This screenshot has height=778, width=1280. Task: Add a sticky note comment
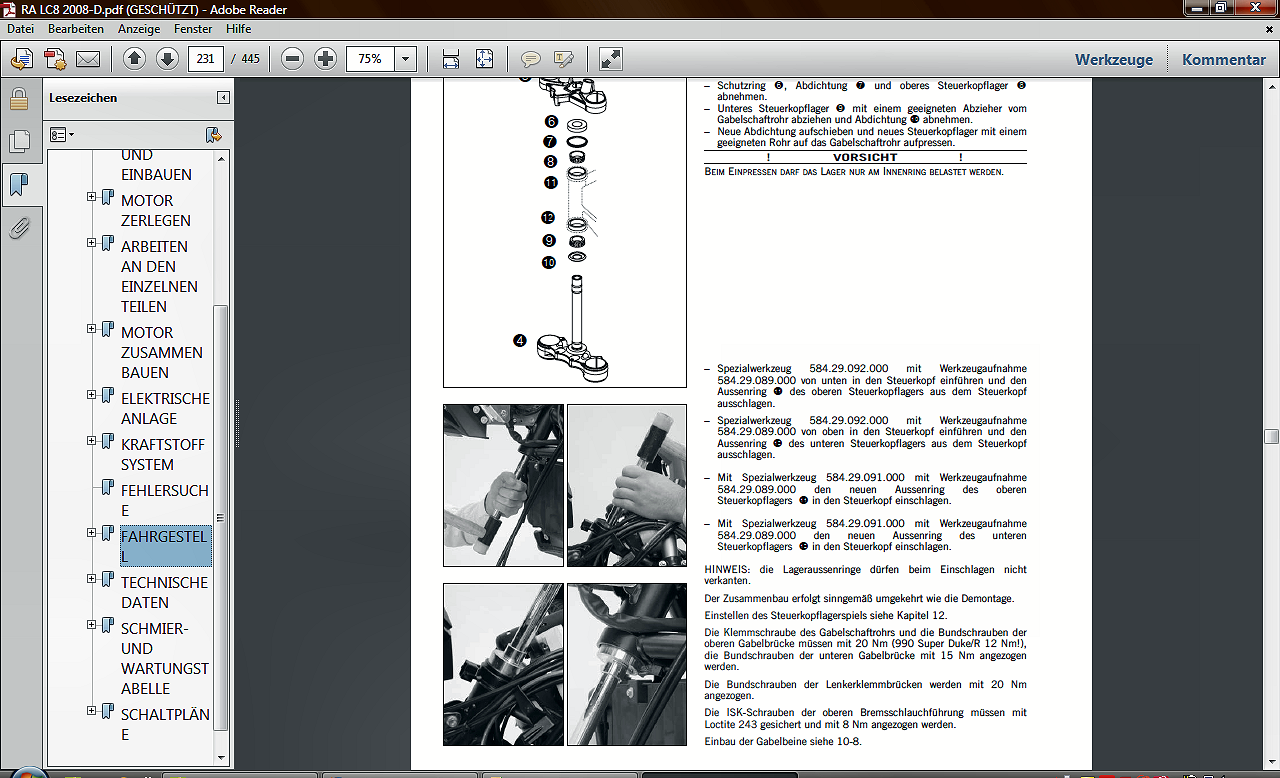tap(530, 59)
